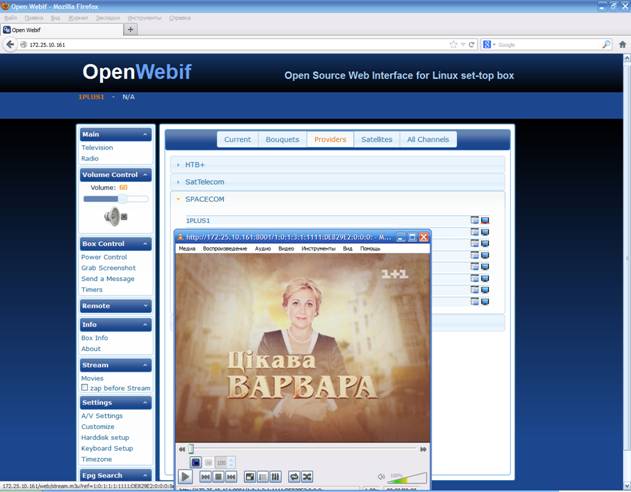
Task: Open VLC Воспроизведение menu
Action: [x=225, y=249]
